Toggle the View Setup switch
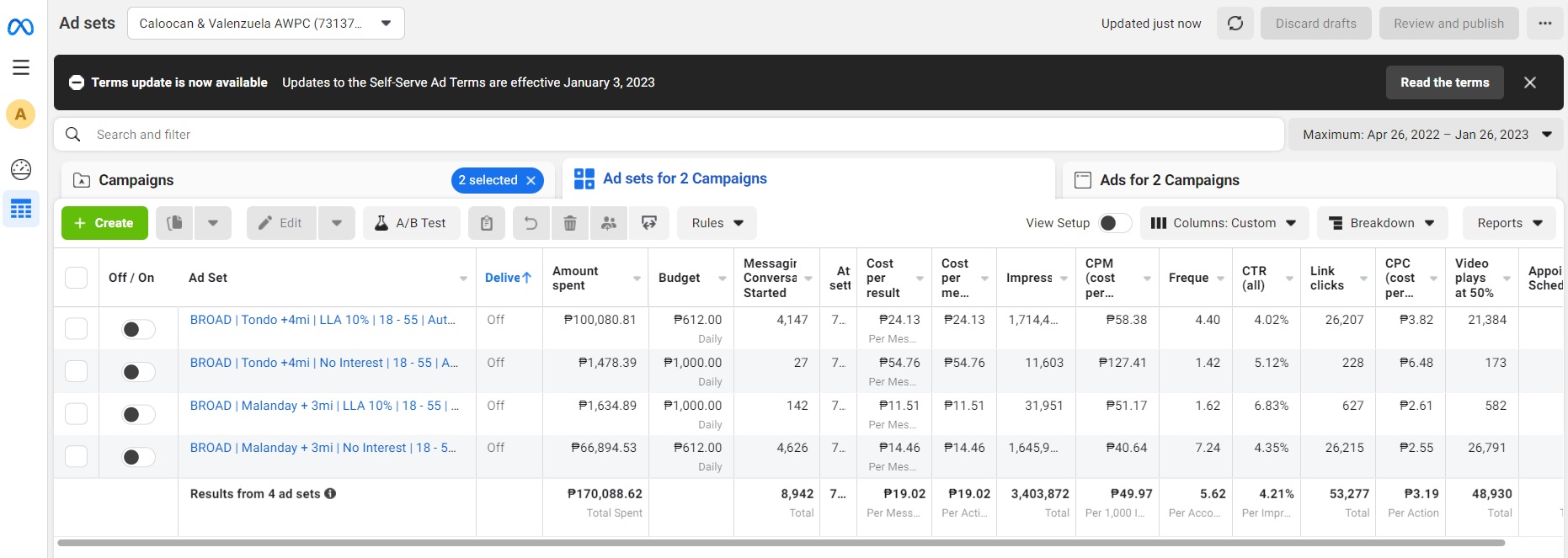Viewport: 1568px width, 558px height. (x=1114, y=223)
